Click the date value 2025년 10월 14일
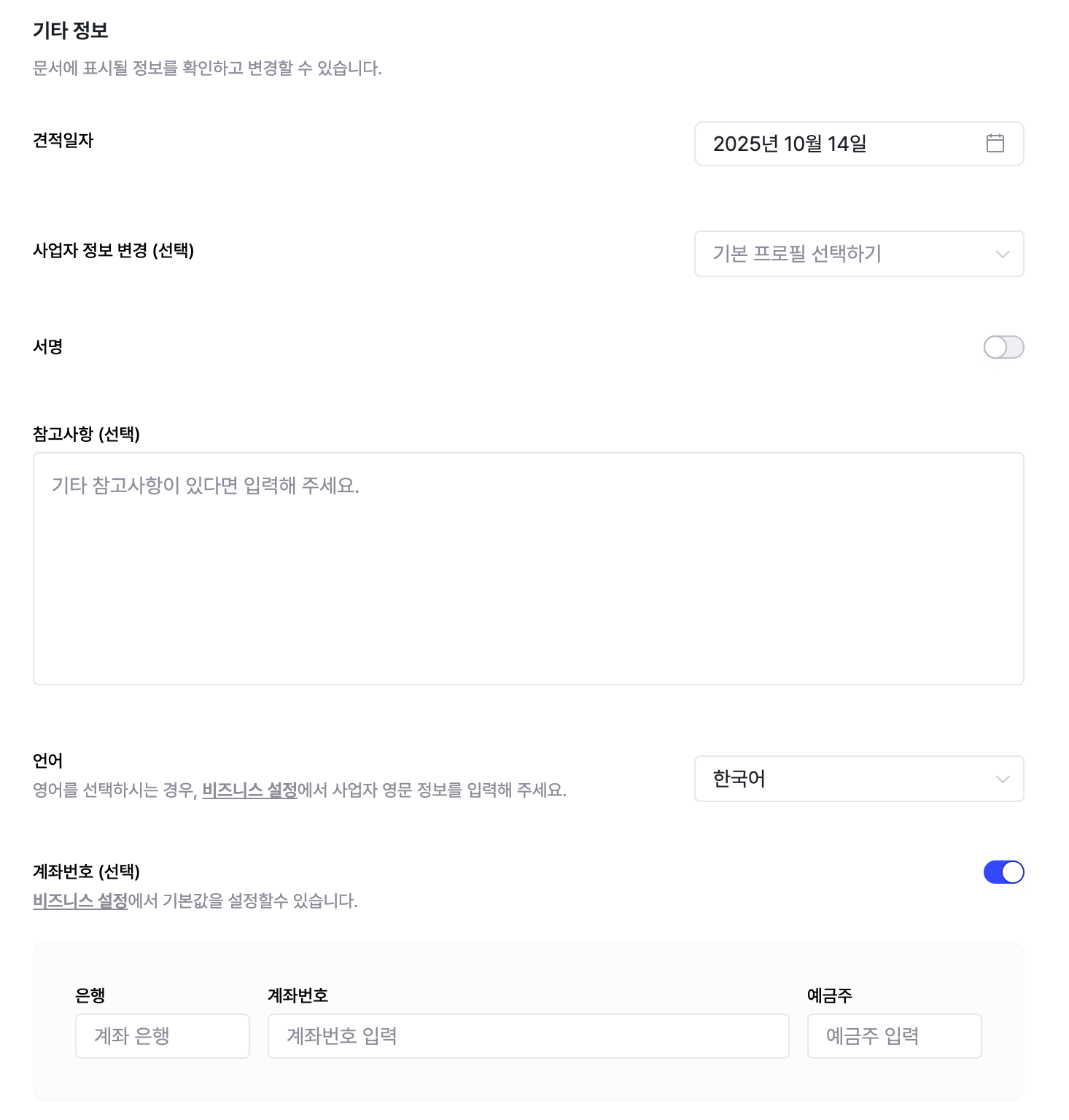 (790, 144)
